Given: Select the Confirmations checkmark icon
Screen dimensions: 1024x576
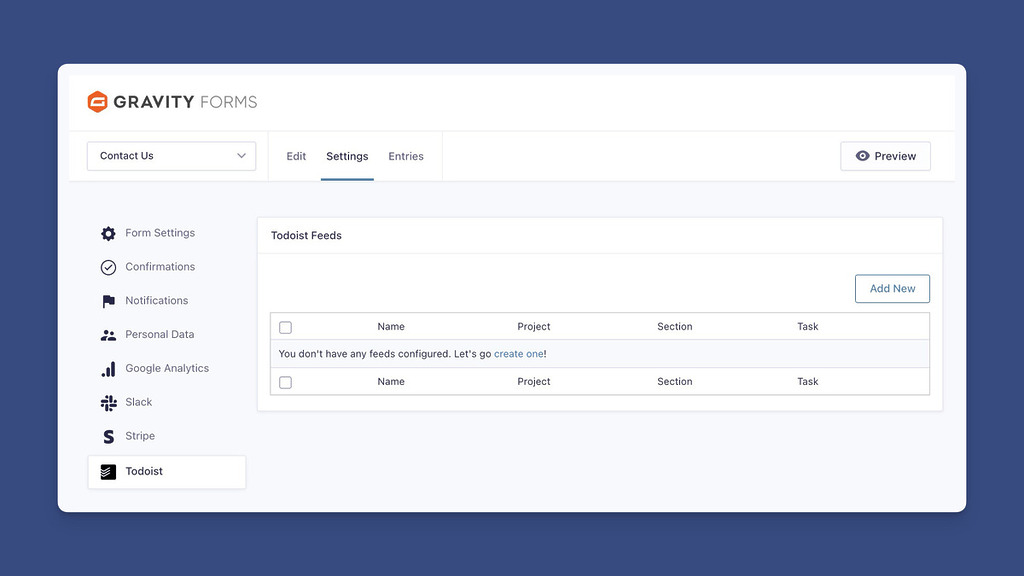Looking at the screenshot, I should tap(108, 267).
